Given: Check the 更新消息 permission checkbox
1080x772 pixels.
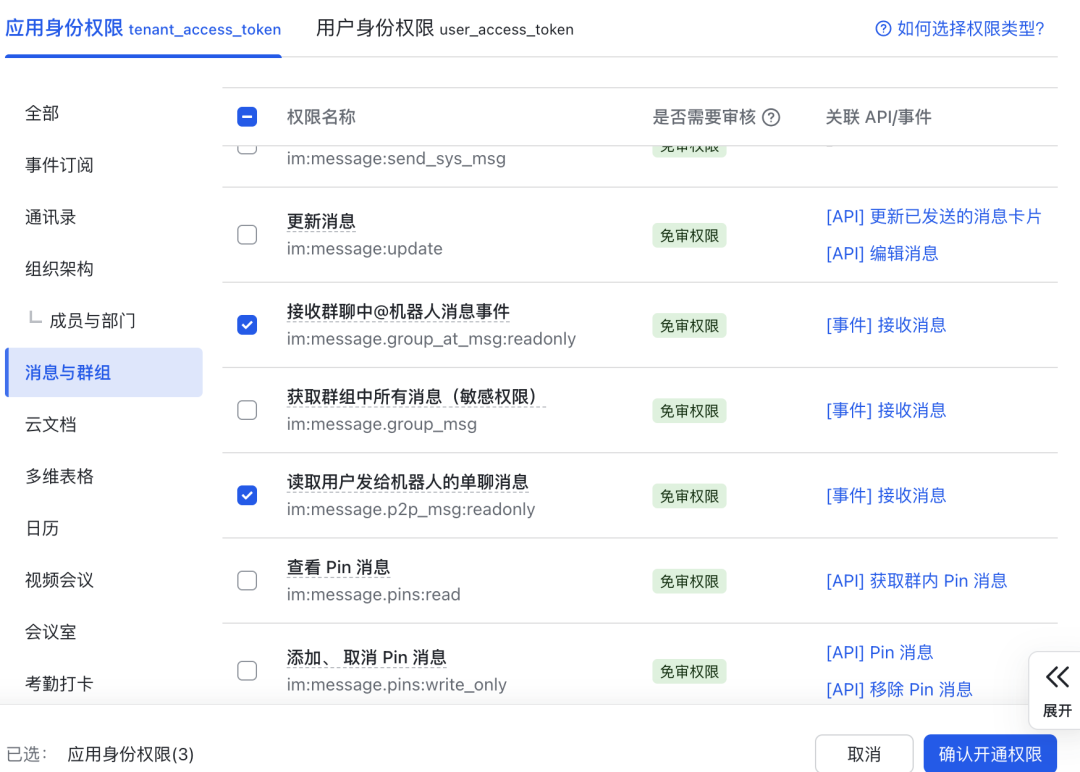Looking at the screenshot, I should click(247, 235).
